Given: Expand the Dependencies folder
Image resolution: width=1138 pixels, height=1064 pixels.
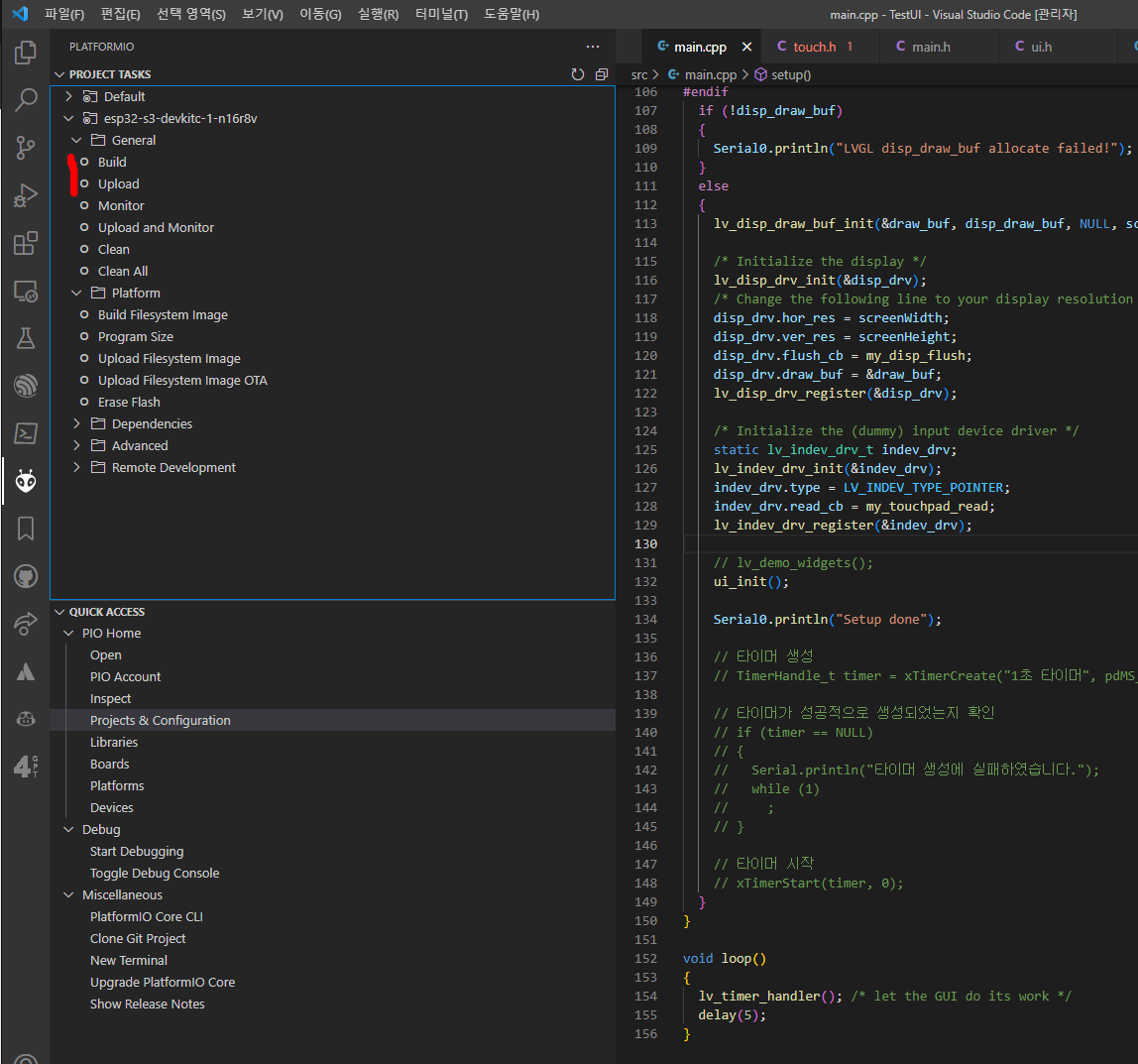Looking at the screenshot, I should (77, 423).
